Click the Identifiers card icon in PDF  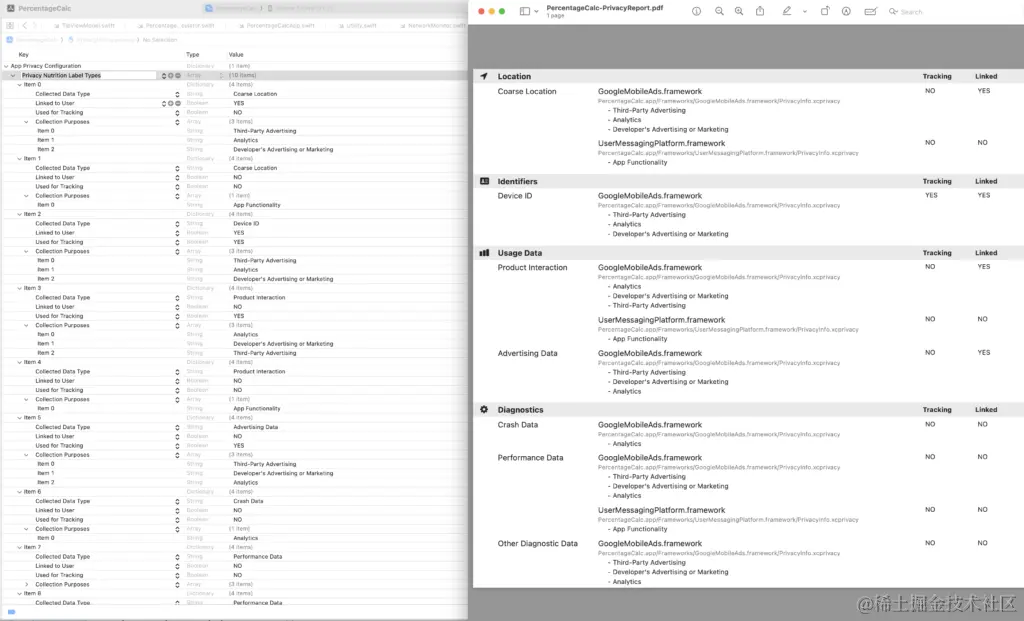(485, 181)
